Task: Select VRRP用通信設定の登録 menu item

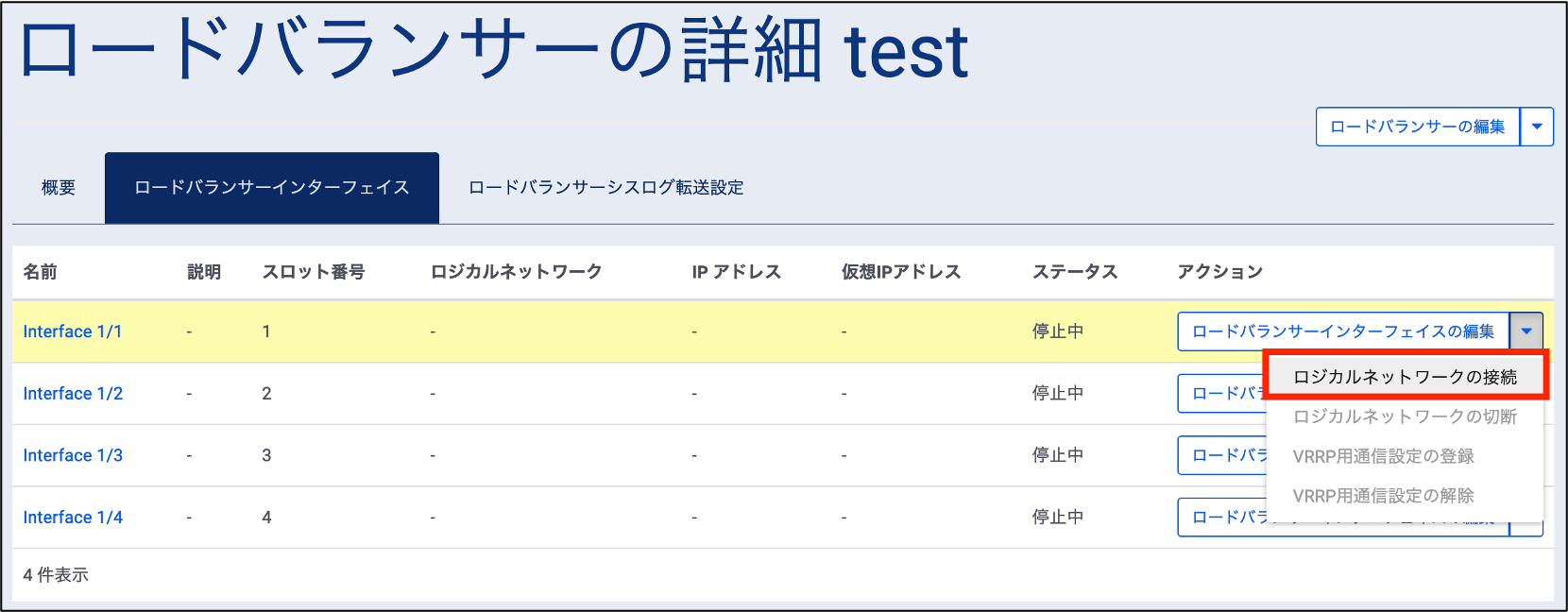Action: tap(1383, 456)
